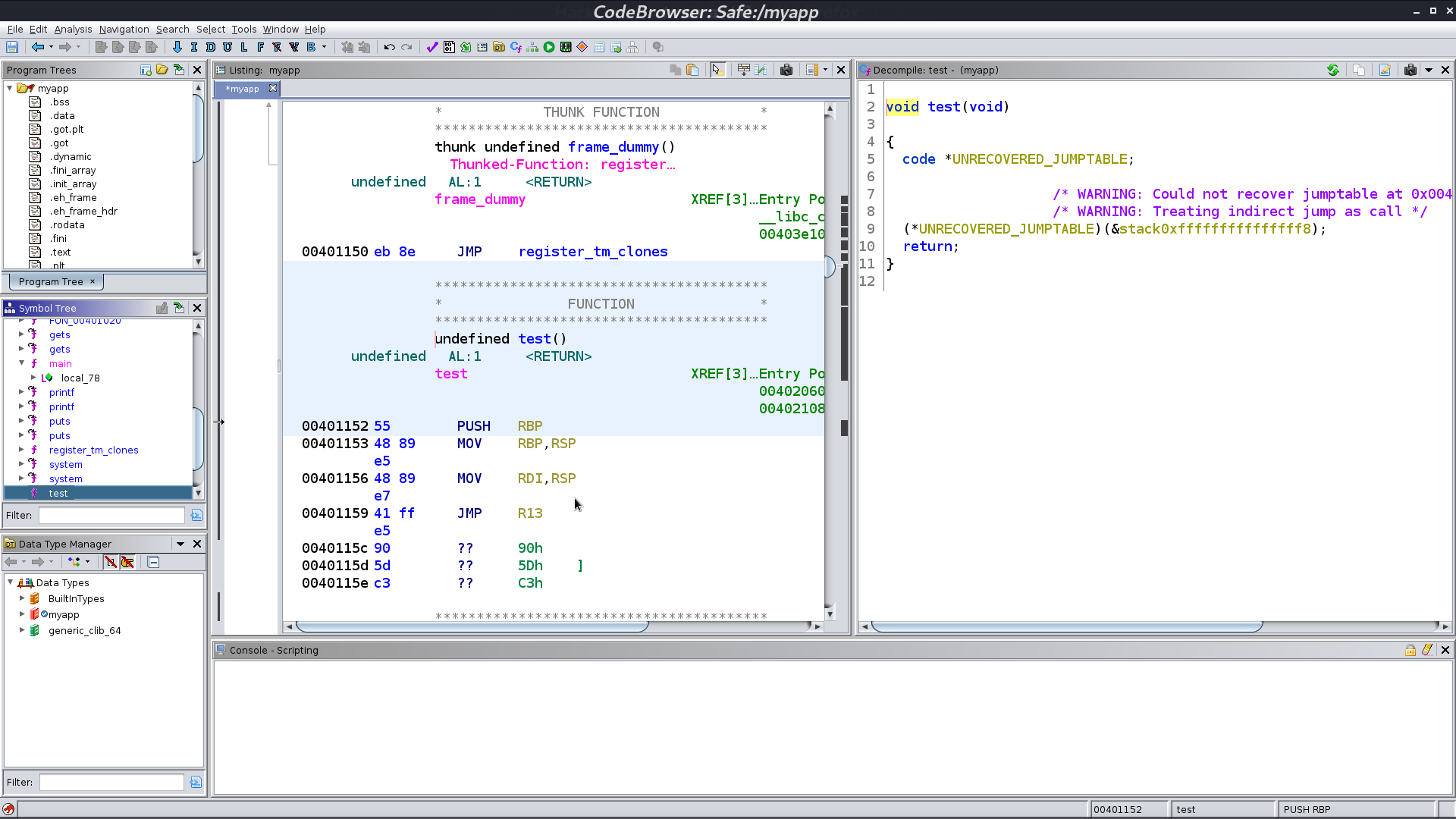1456x819 pixels.
Task: Click Symbol Tree filter input field
Action: [x=111, y=516]
